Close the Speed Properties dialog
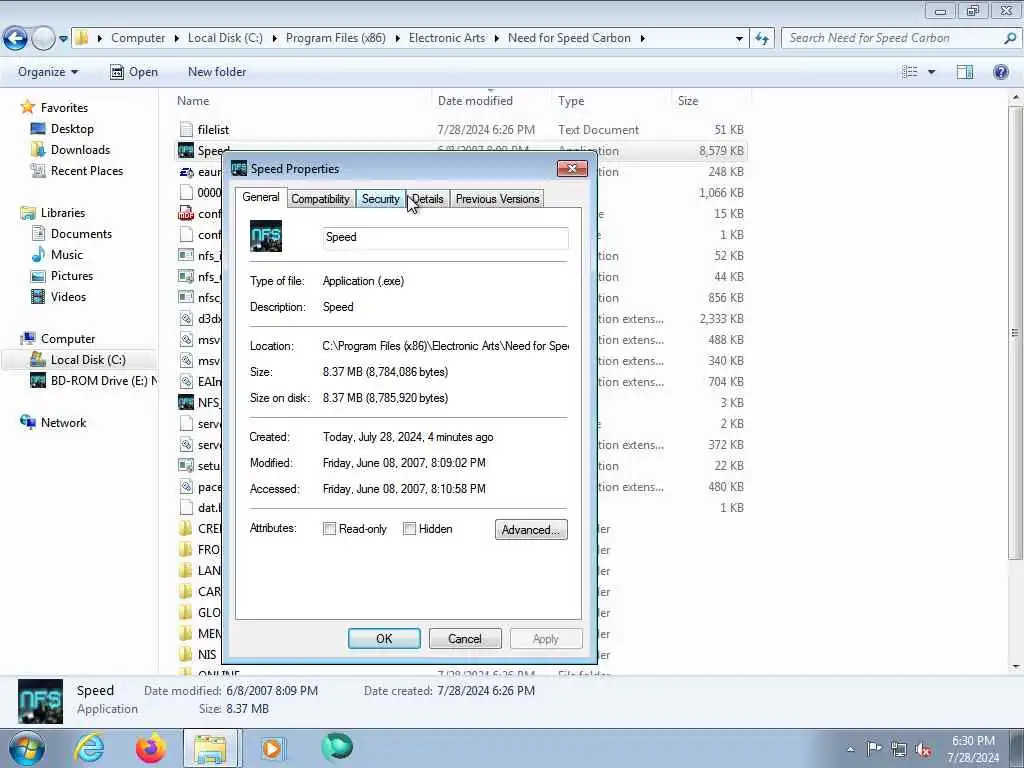 [572, 168]
